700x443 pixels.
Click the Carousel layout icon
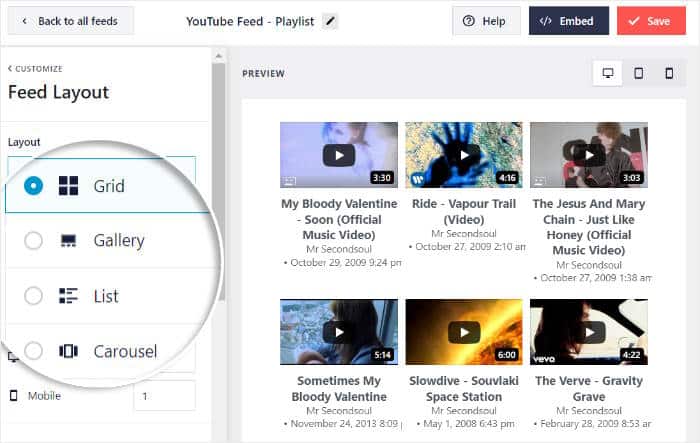click(x=68, y=351)
